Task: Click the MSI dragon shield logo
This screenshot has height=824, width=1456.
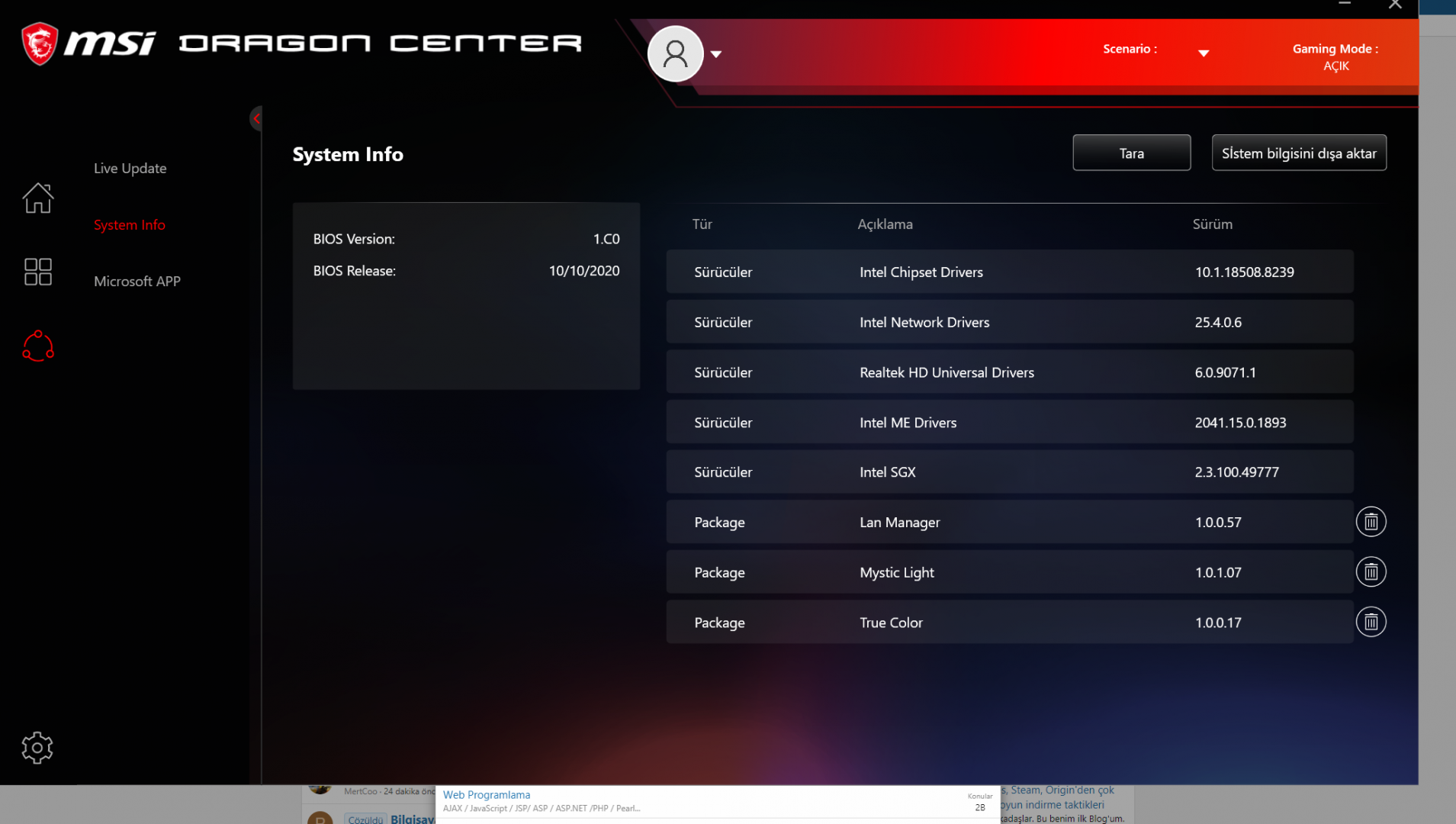Action: [40, 43]
